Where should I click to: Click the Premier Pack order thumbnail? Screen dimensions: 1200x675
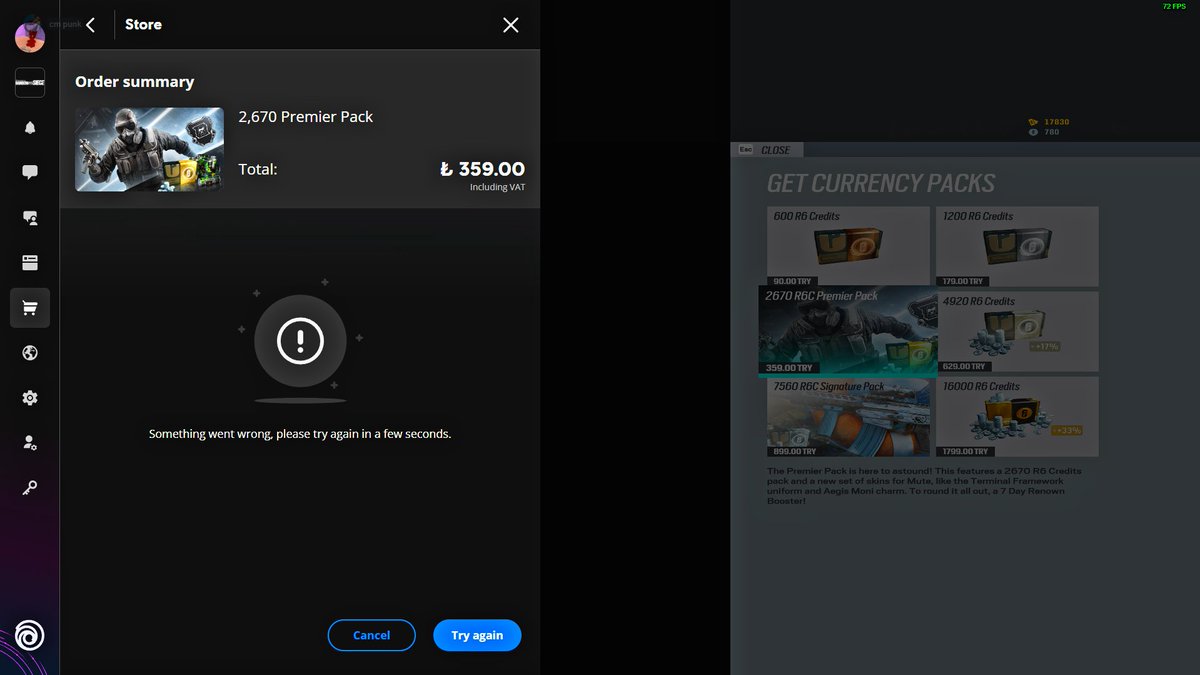tap(150, 149)
